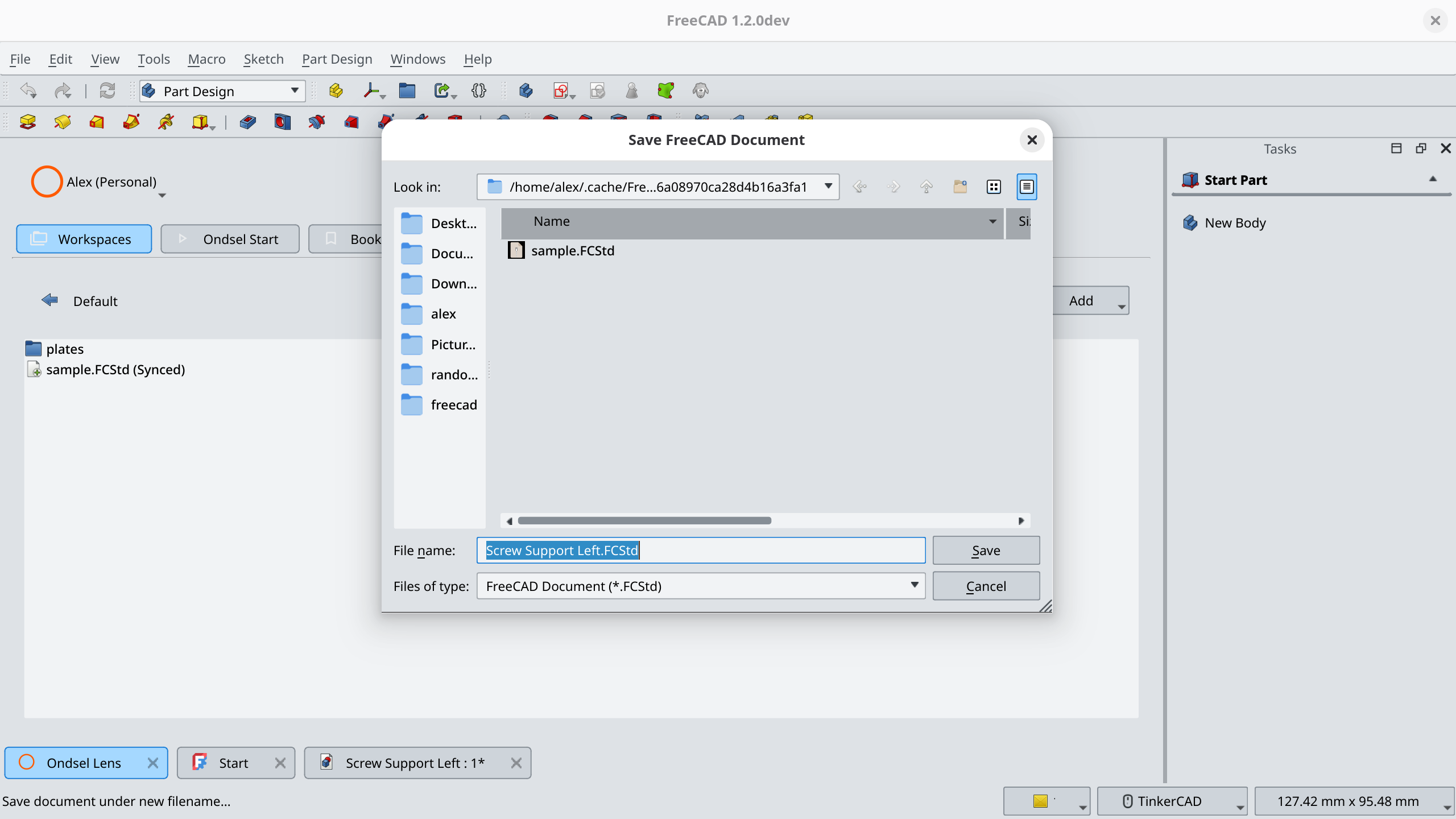1456x819 pixels.
Task: Switch to Ondsel Start view
Action: [x=230, y=239]
